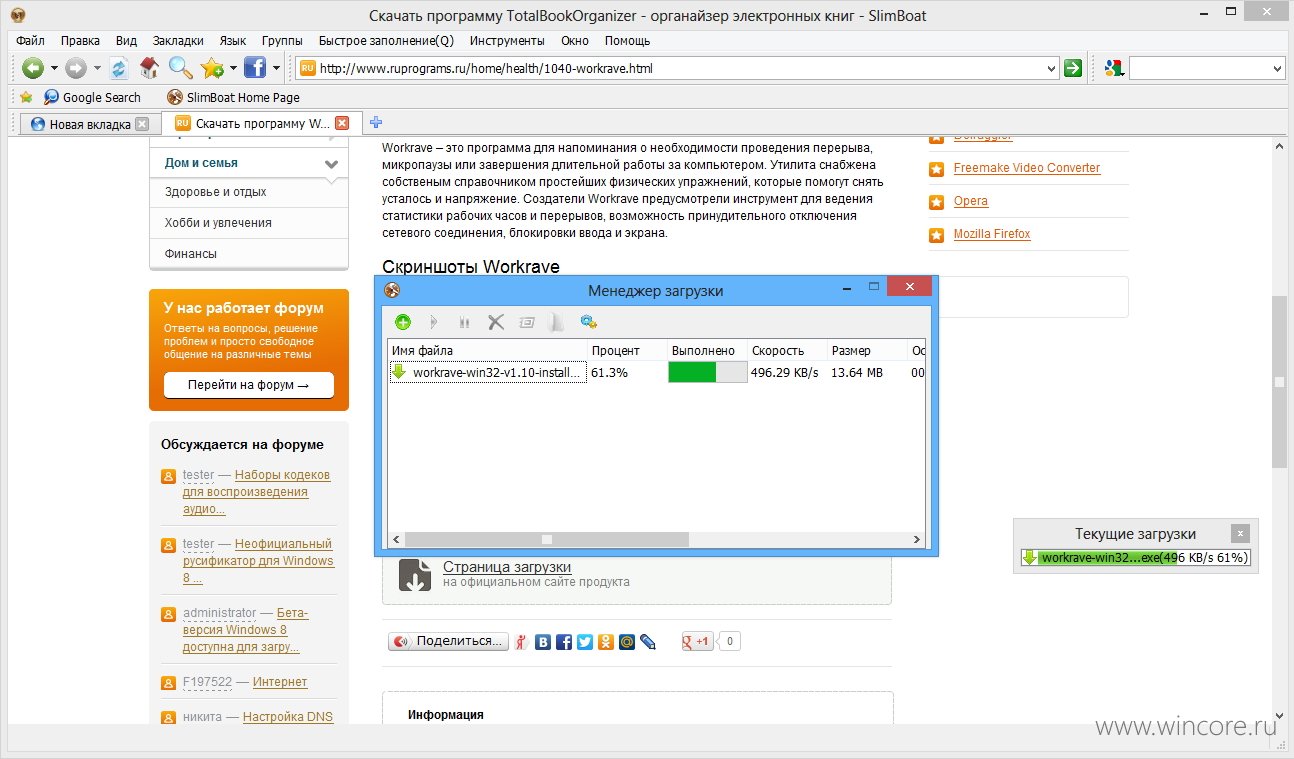Open address bar URL history dropdown
Viewport: 1294px width, 759px height.
tap(1050, 69)
